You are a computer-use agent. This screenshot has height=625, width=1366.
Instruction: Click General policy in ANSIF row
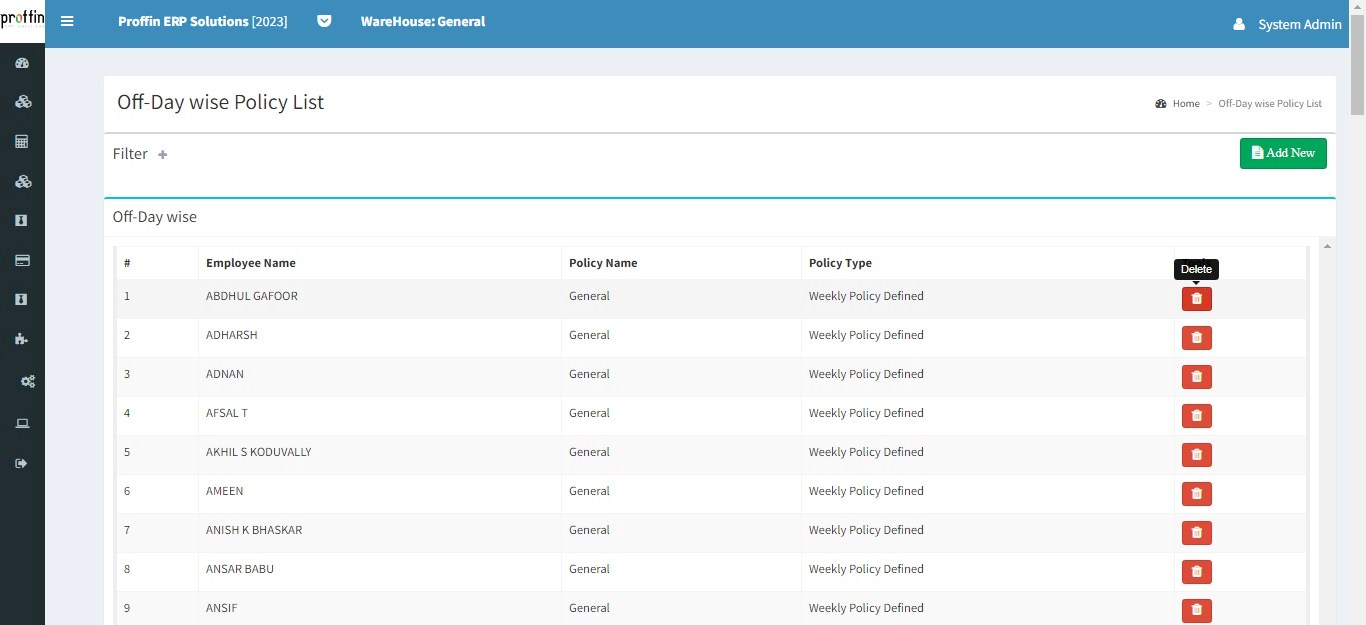coord(590,608)
